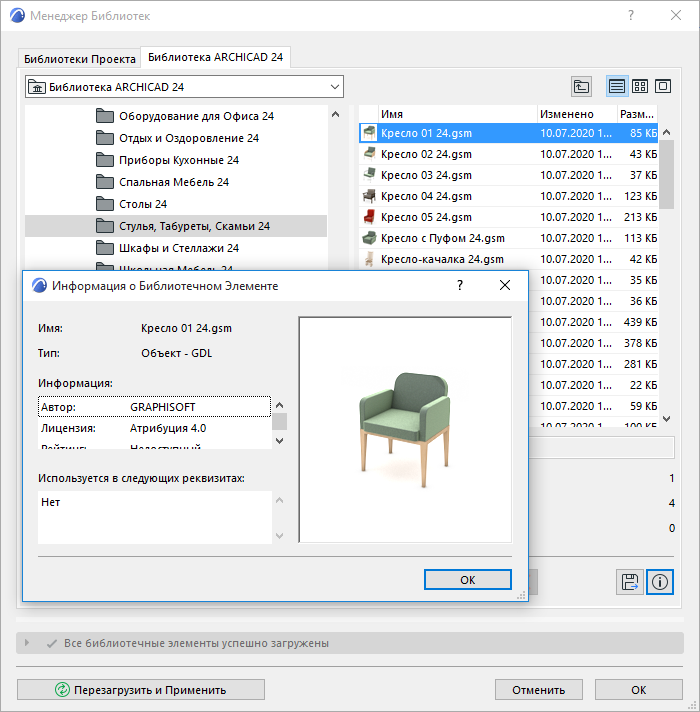Click down arrow of Информация list scrollbar
The height and width of the screenshot is (712, 700).
pyautogui.click(x=280, y=440)
